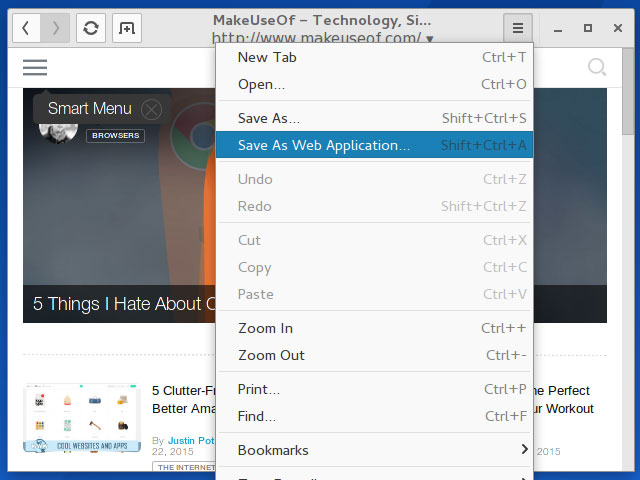This screenshot has height=480, width=640.
Task: Choose Zoom In from the menu
Action: [374, 328]
